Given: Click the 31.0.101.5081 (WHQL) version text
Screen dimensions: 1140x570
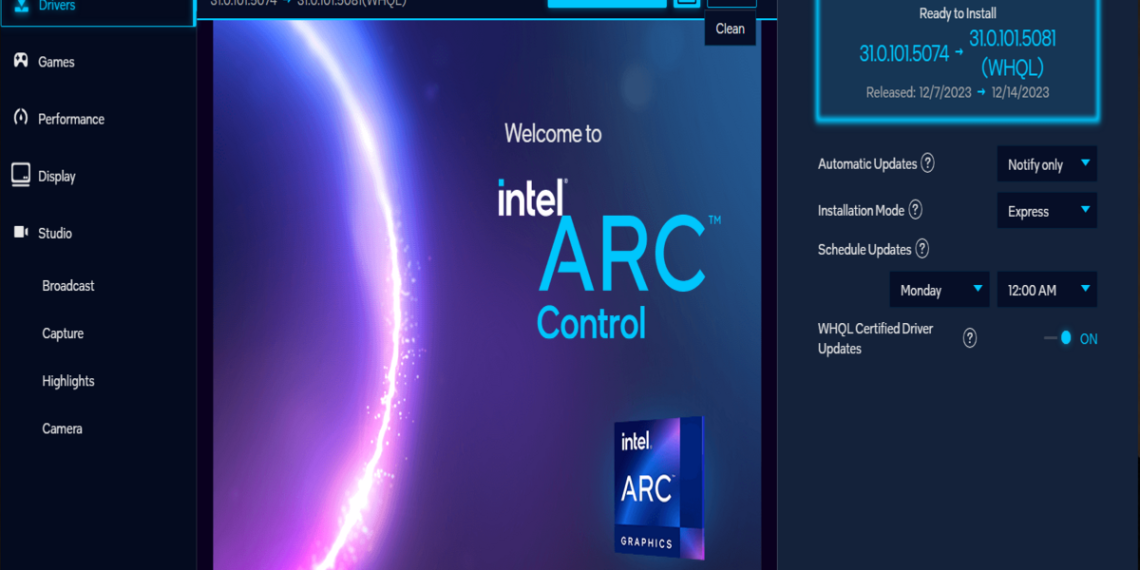Looking at the screenshot, I should tap(1012, 53).
